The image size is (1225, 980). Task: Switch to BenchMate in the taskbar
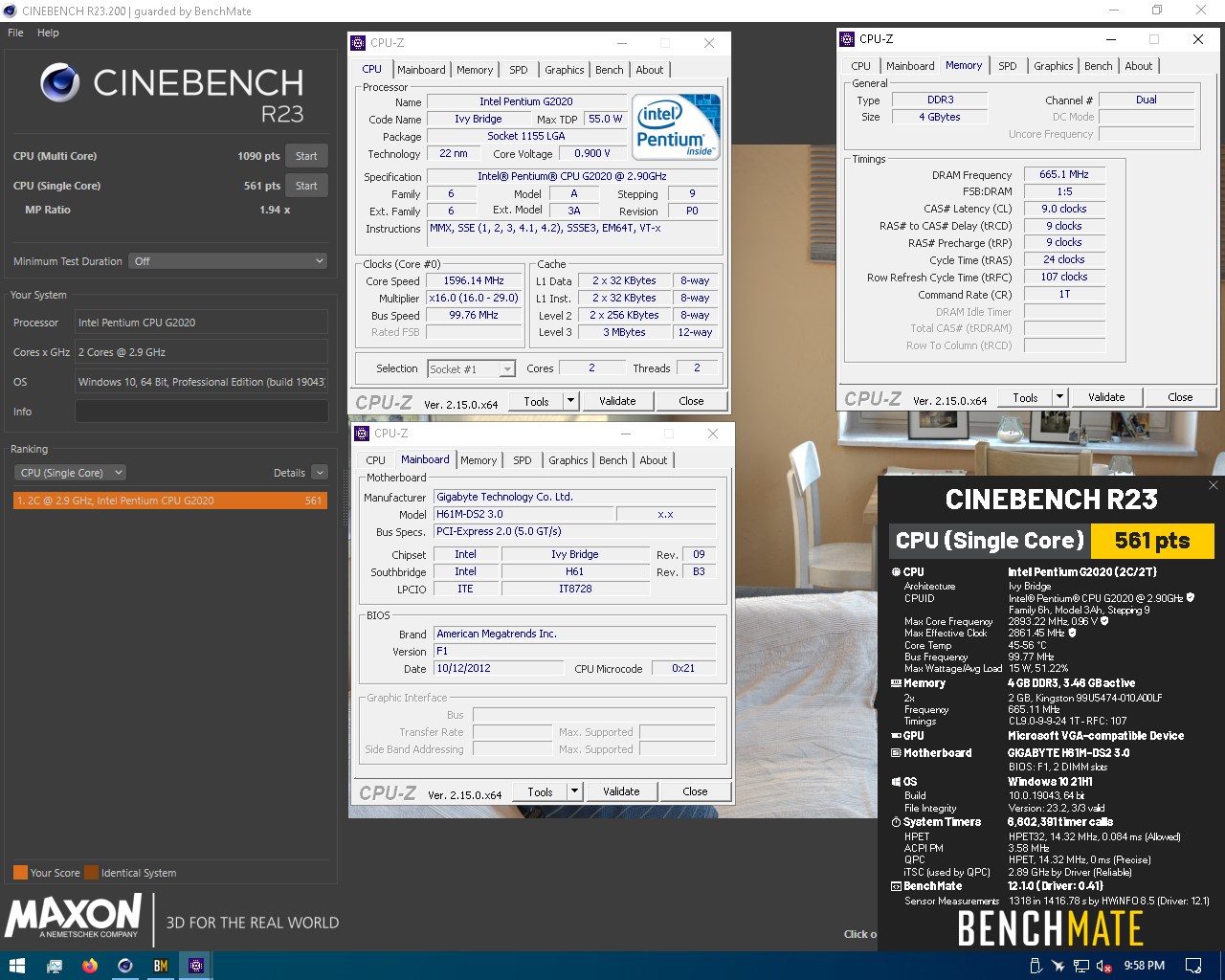coord(161,966)
